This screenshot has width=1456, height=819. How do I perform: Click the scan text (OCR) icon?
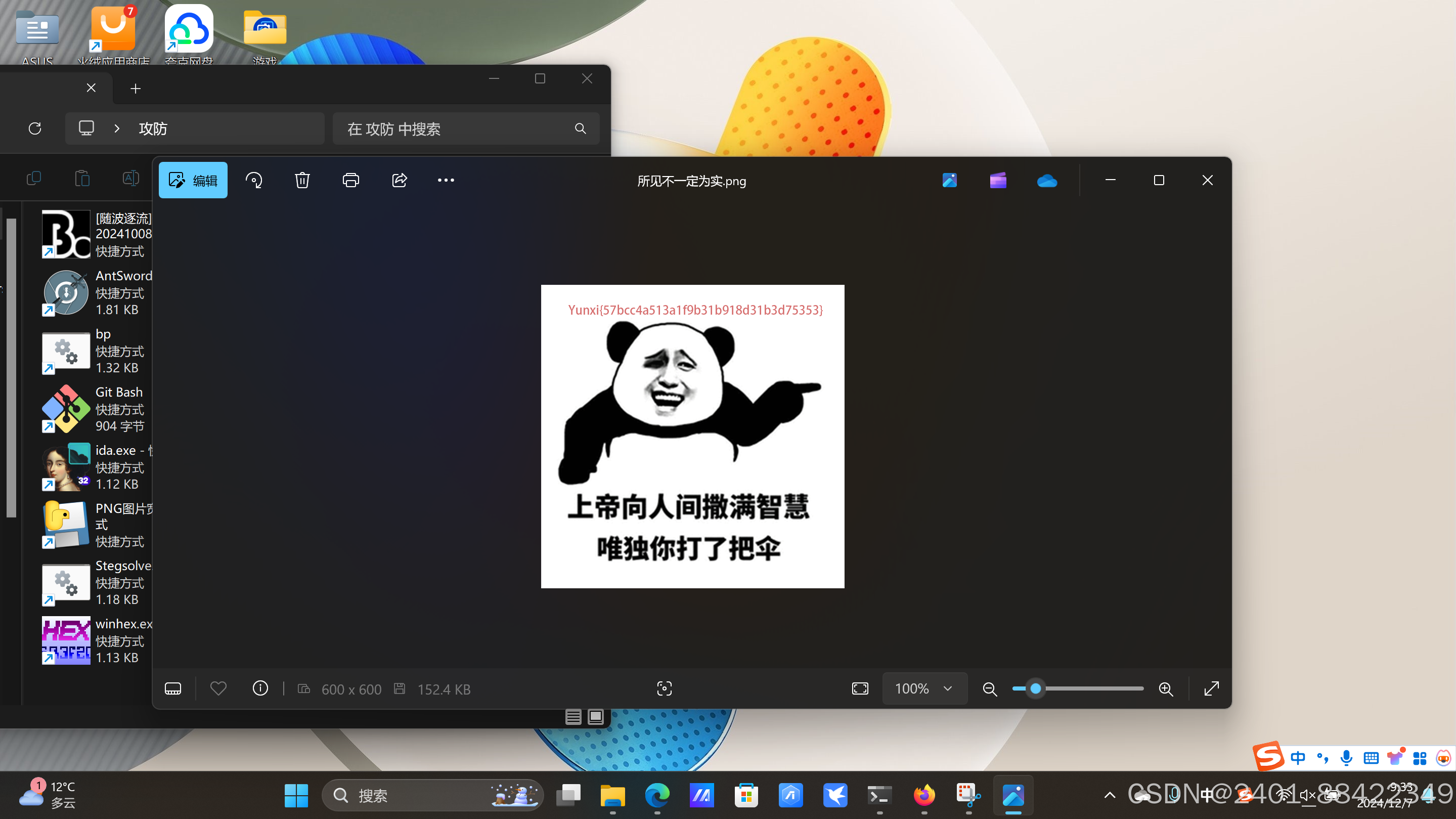click(x=664, y=688)
